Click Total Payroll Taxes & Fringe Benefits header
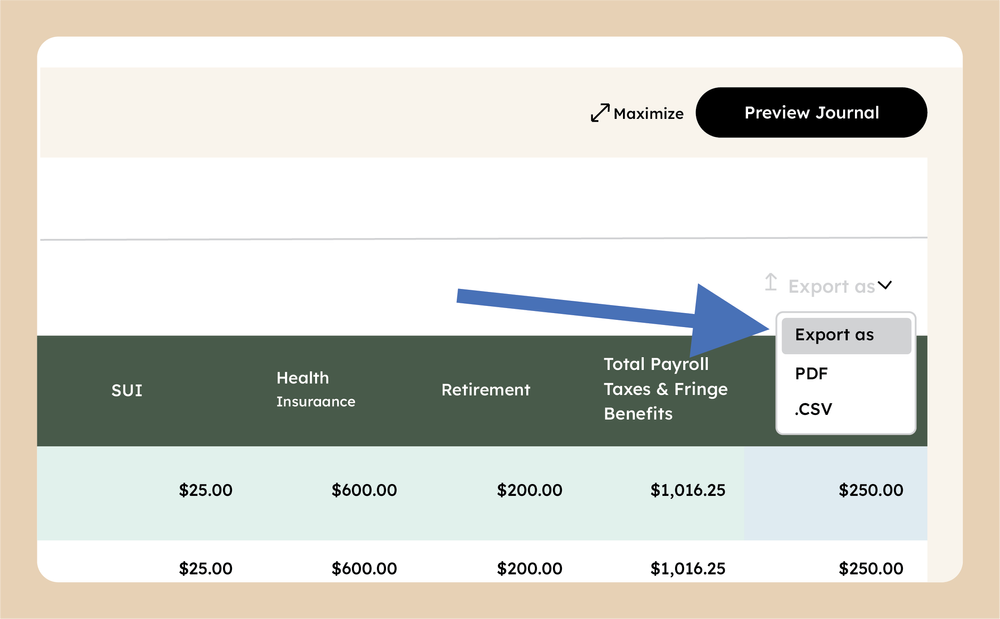 [665, 389]
